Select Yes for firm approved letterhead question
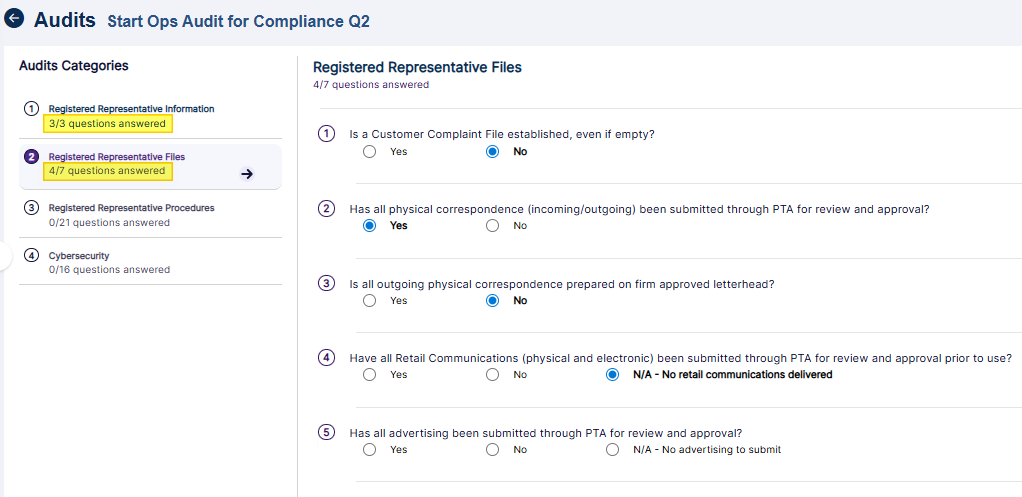 (x=370, y=301)
